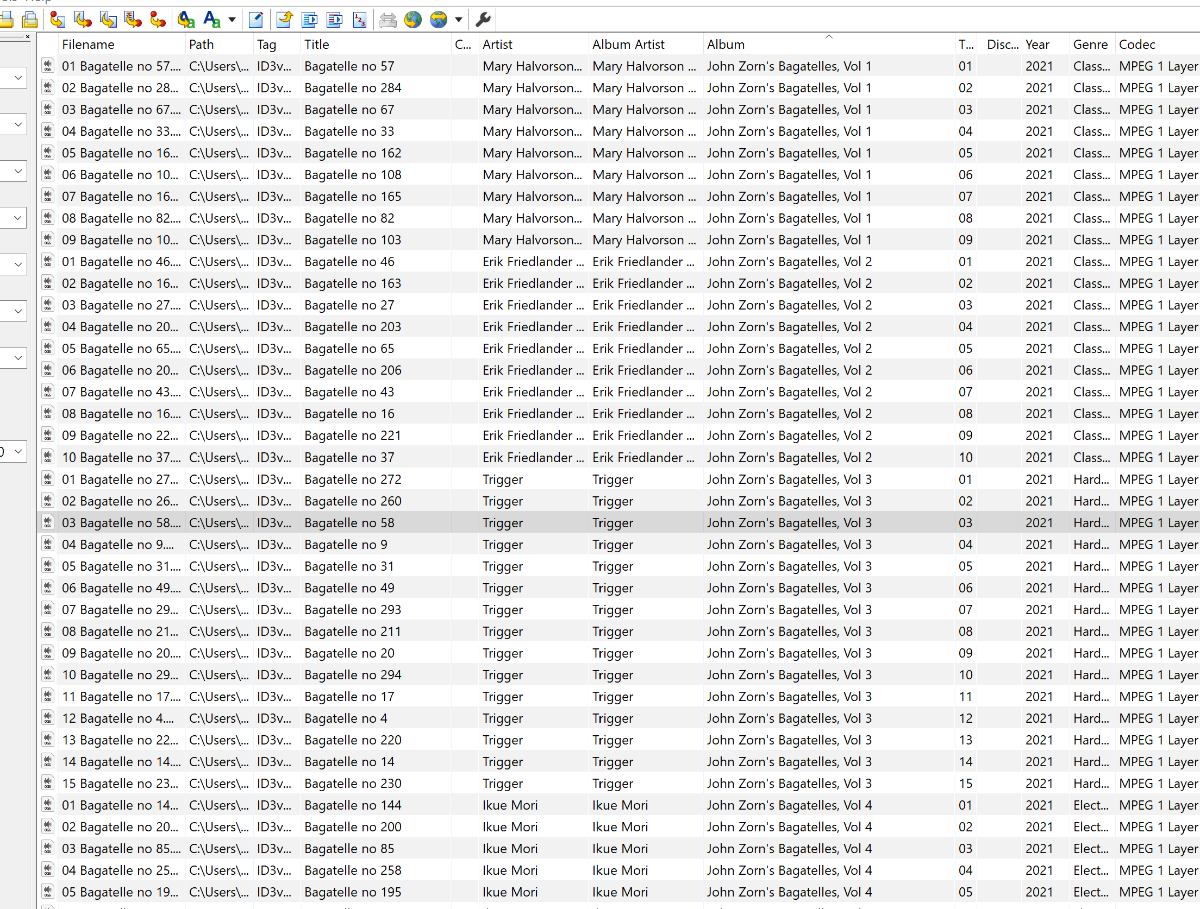This screenshot has width=1200, height=909.
Task: Open the topmost dropdown in the tag panel
Action: (18, 78)
